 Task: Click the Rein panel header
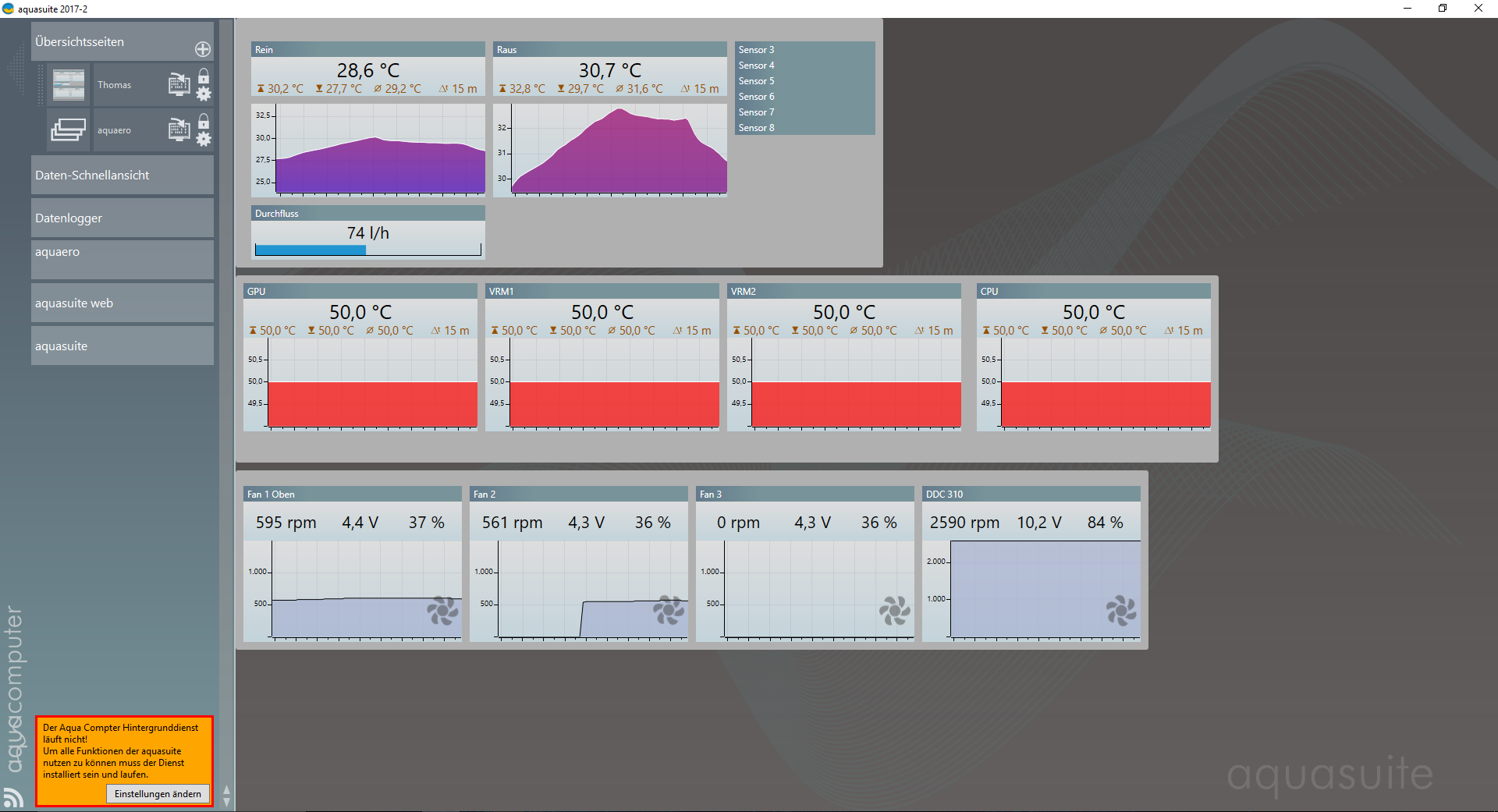[368, 49]
